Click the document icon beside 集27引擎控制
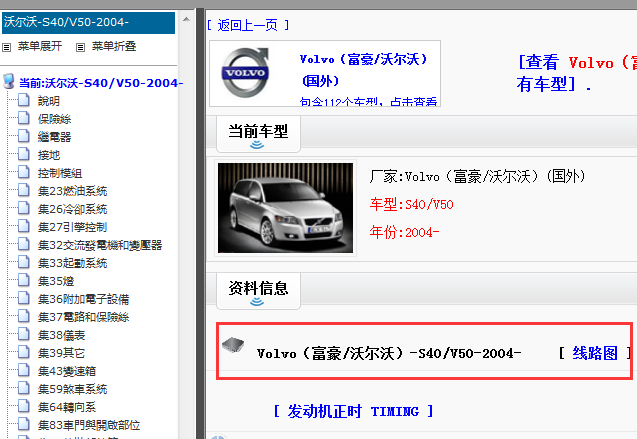The width and height of the screenshot is (637, 439). tap(24, 226)
